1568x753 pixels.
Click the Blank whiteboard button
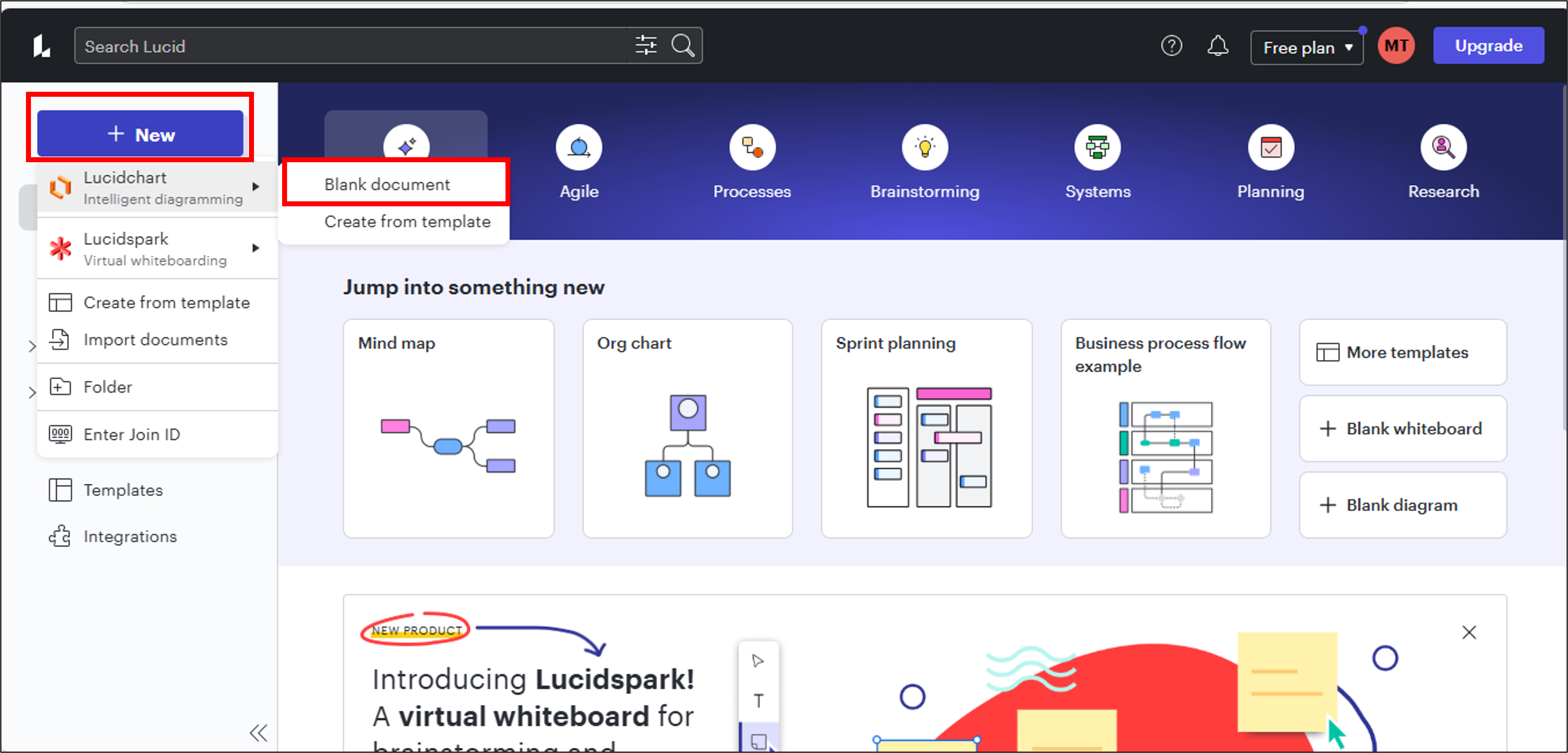1403,429
